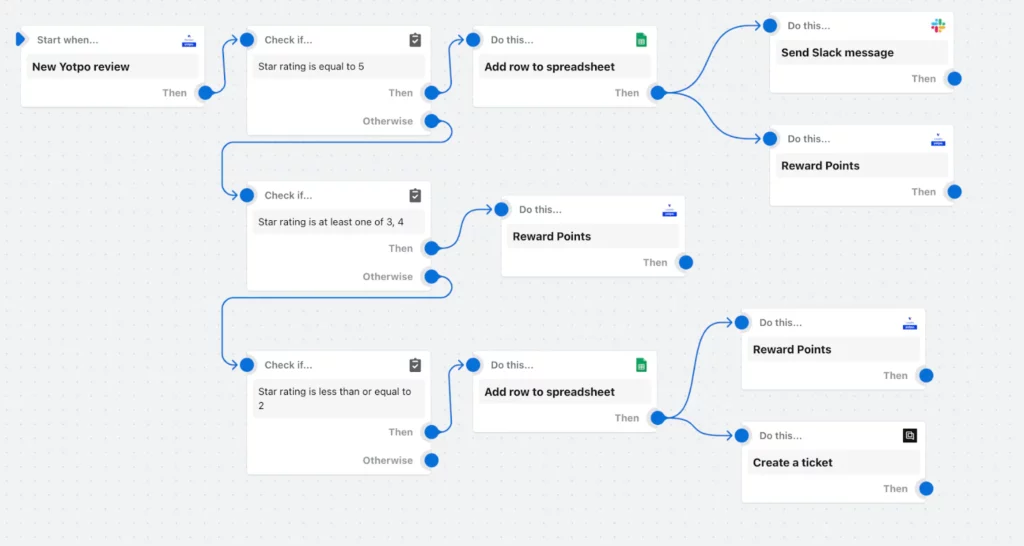
Task: Click clipboard icon on 'less than or equal to 2' condition
Action: tap(415, 365)
